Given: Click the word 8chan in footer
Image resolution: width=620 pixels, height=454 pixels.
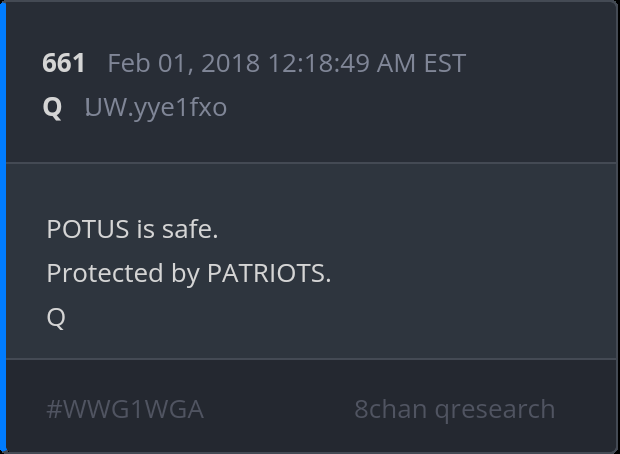Looking at the screenshot, I should coord(390,409).
